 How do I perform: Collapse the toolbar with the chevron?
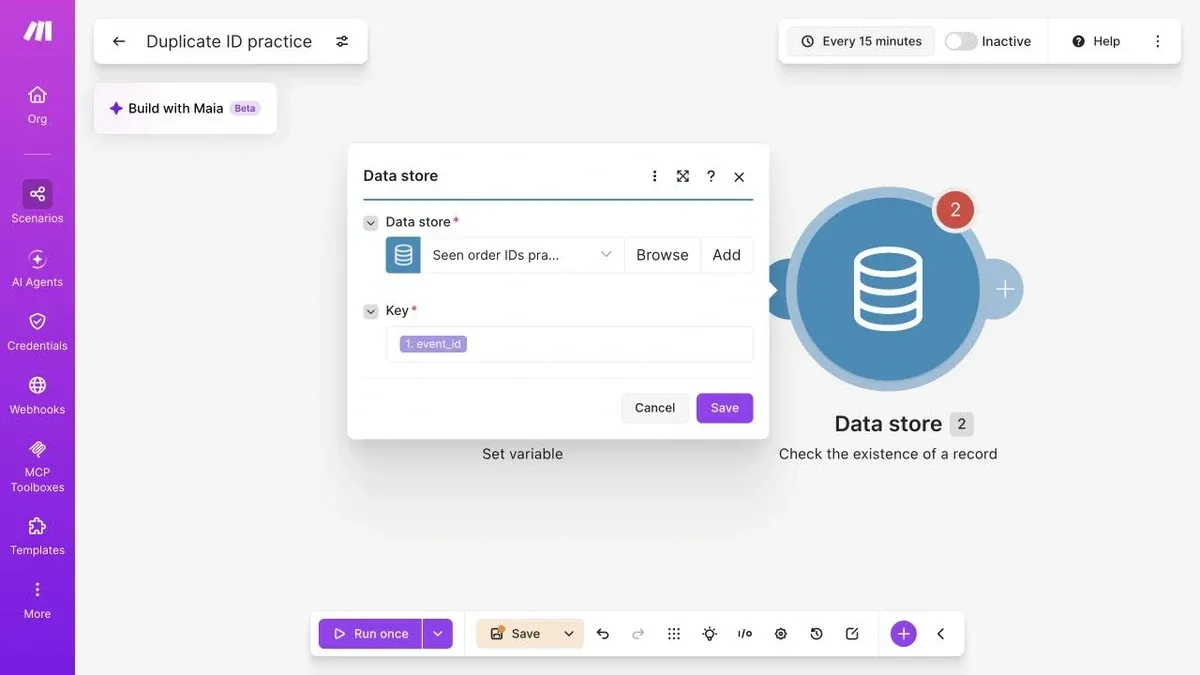coord(941,634)
